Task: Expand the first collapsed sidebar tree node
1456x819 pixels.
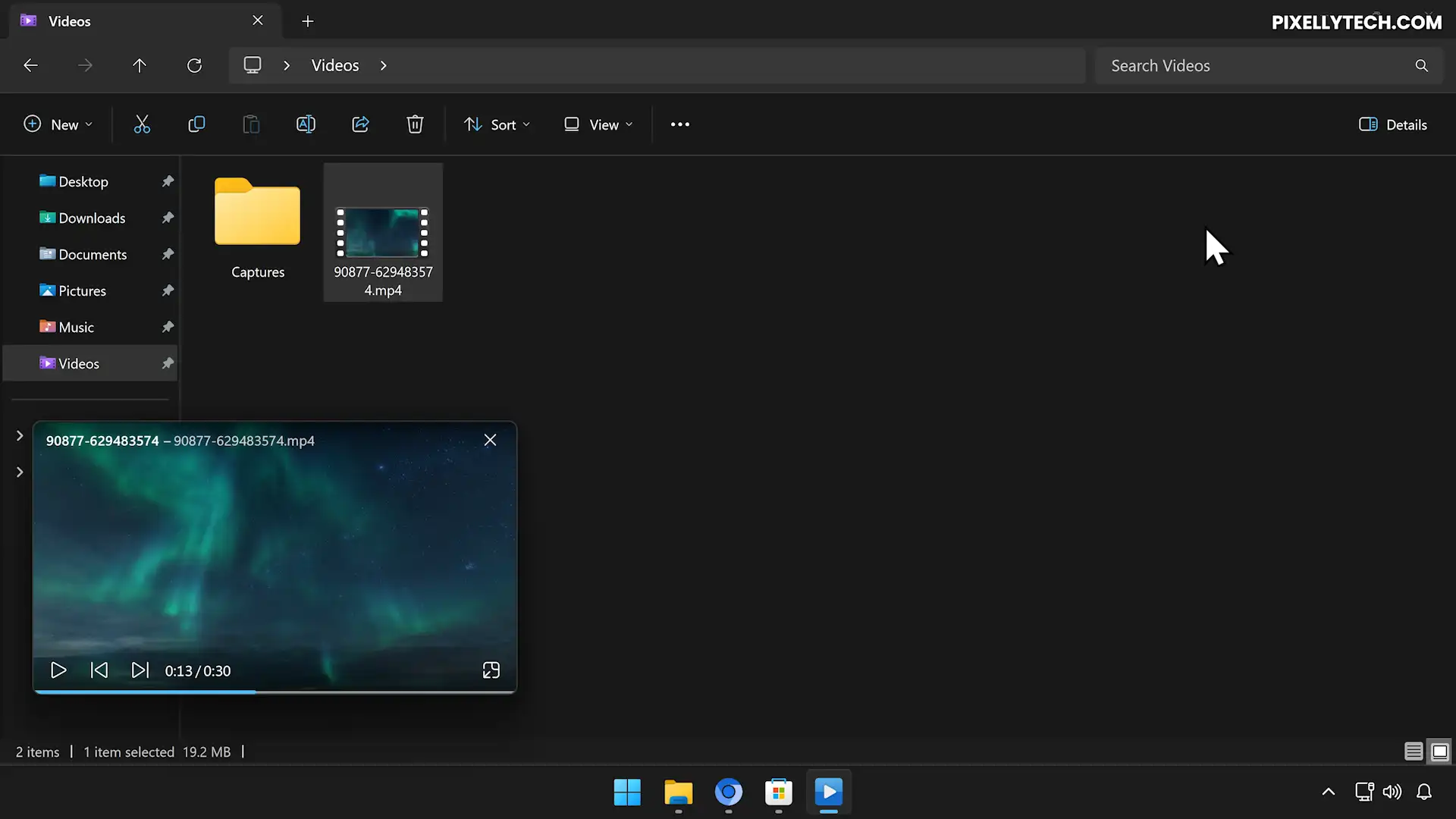Action: (x=20, y=436)
